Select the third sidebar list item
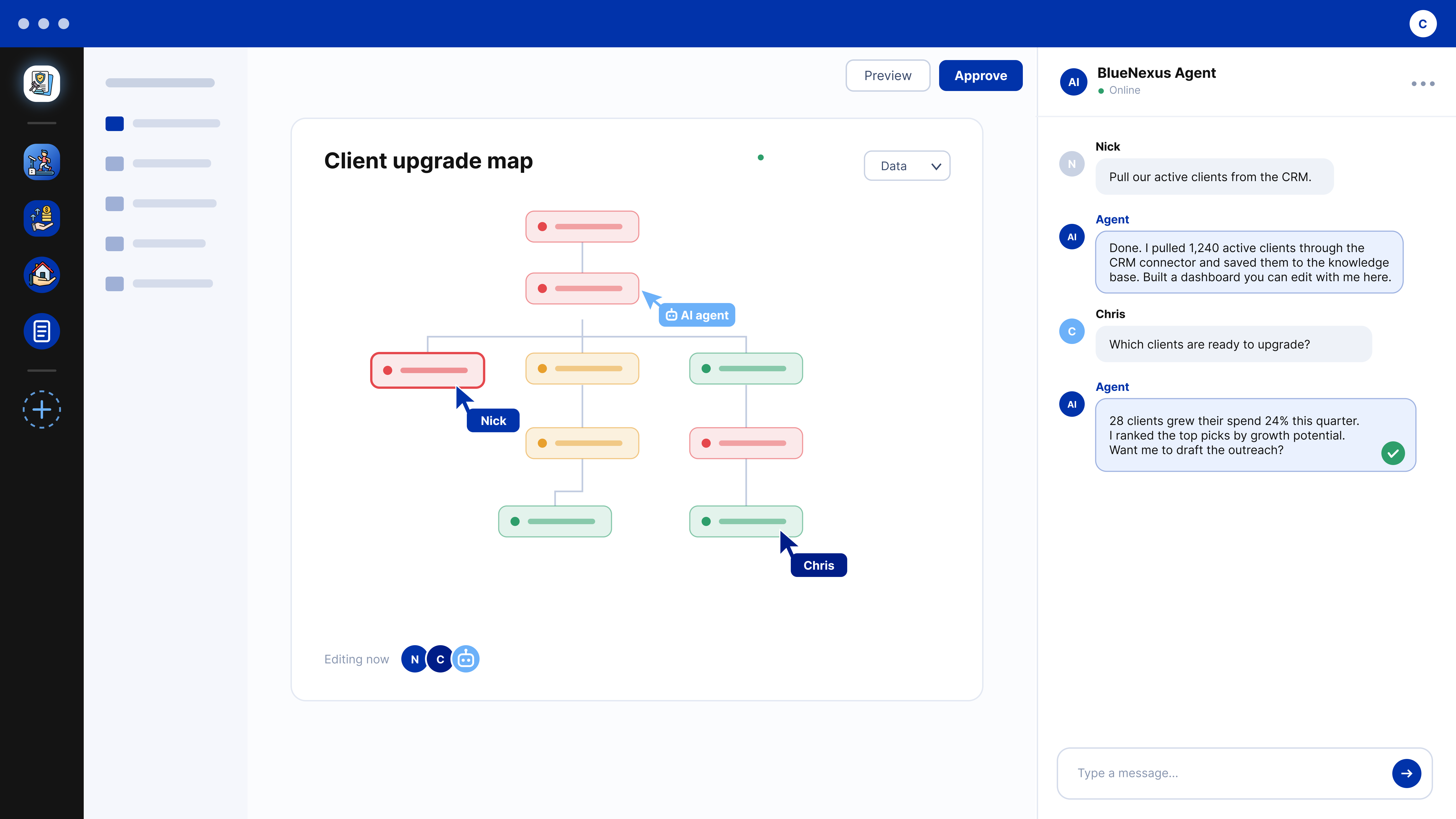Image resolution: width=1456 pixels, height=819 pixels. tap(161, 203)
